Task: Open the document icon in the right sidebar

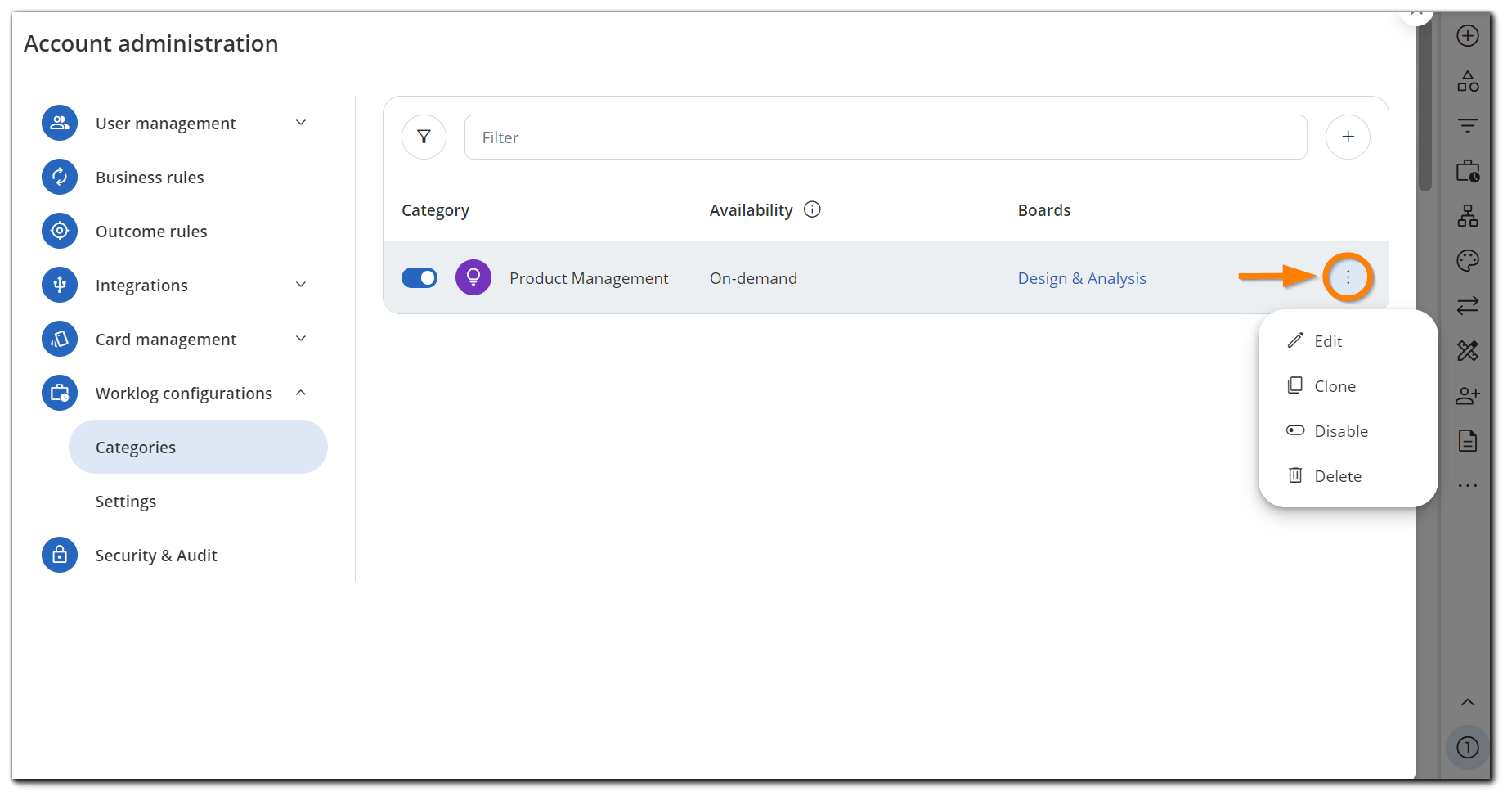Action: (x=1468, y=440)
